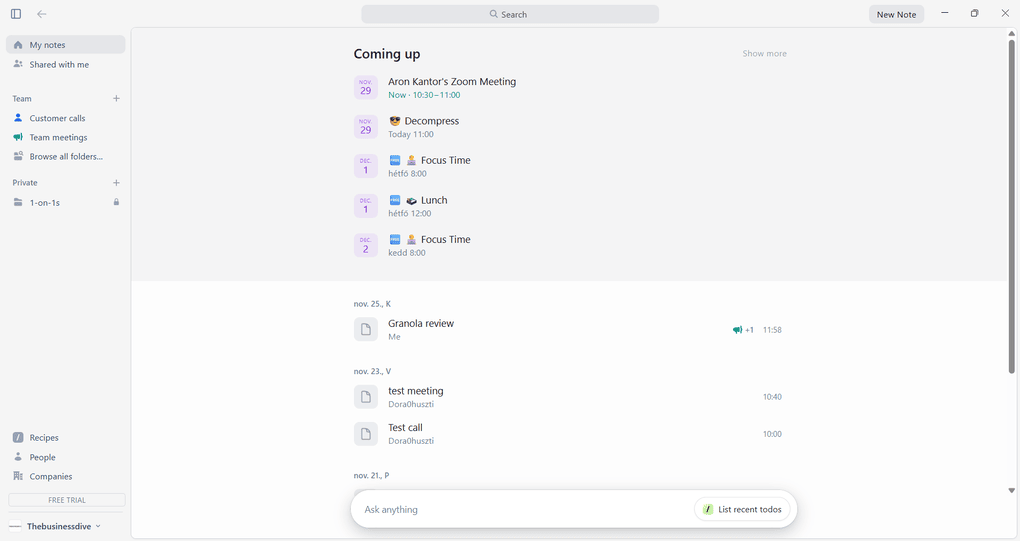Viewport: 1020px width, 541px height.
Task: Browse all folders
Action: point(66,157)
